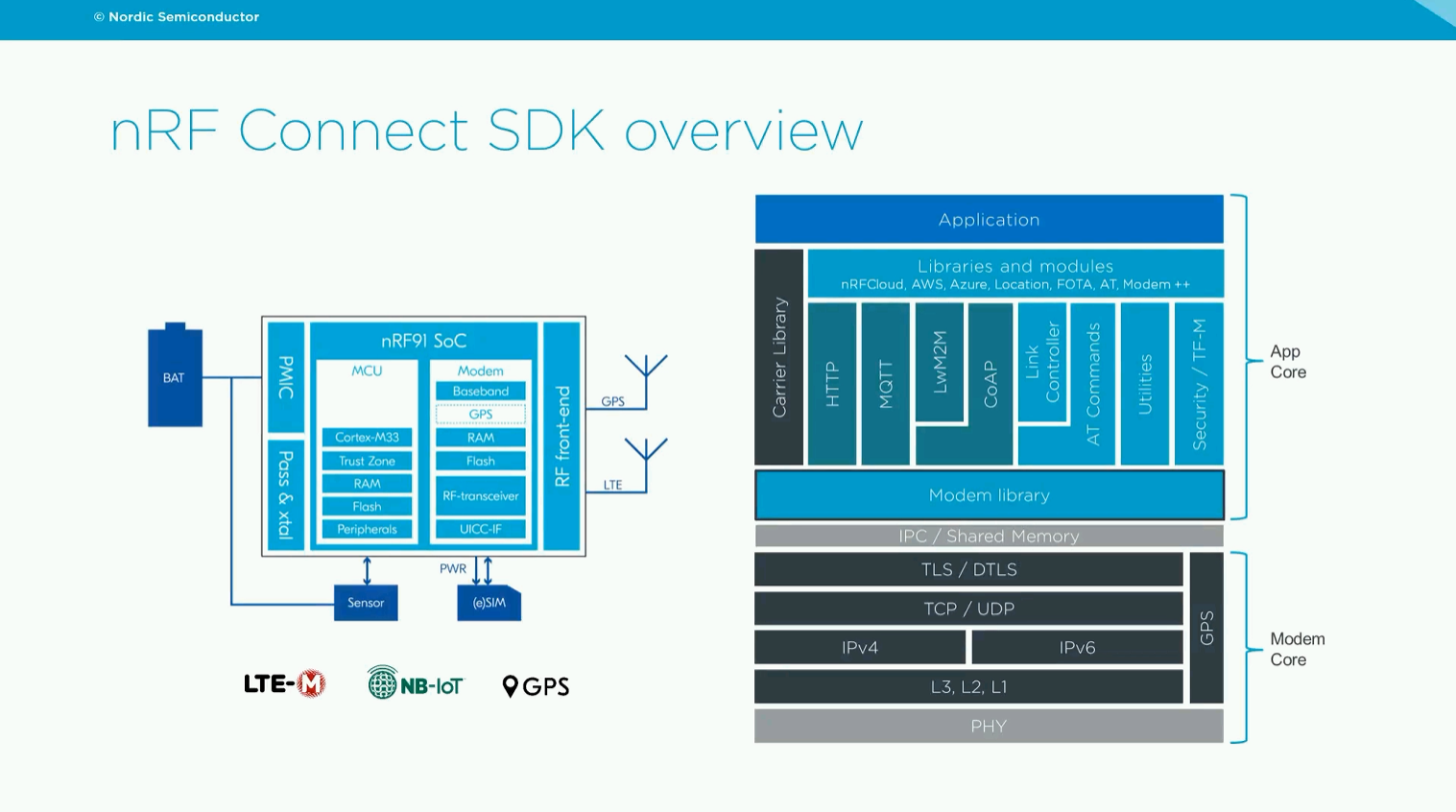Click the Peripherals block
This screenshot has height=812, width=1456.
click(367, 529)
